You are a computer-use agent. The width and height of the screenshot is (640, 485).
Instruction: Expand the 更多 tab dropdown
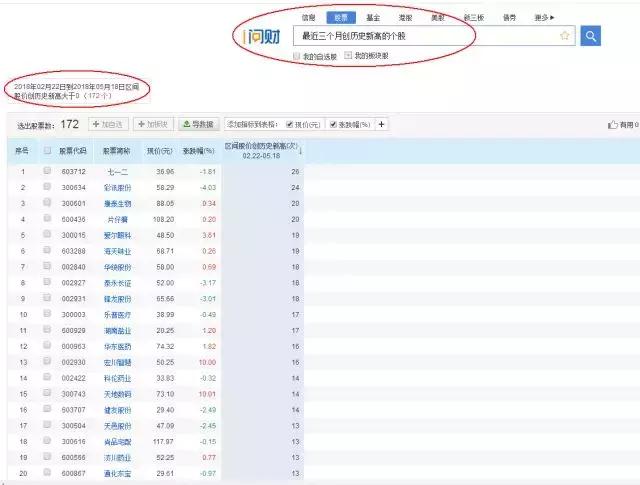click(544, 18)
